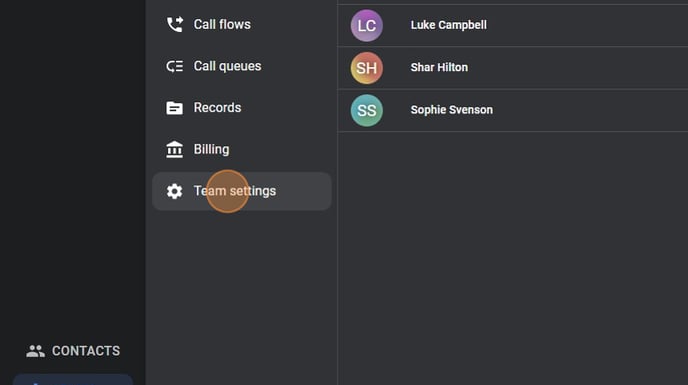Click the Call queues icon
Screen dimensions: 688x385
coord(175,66)
